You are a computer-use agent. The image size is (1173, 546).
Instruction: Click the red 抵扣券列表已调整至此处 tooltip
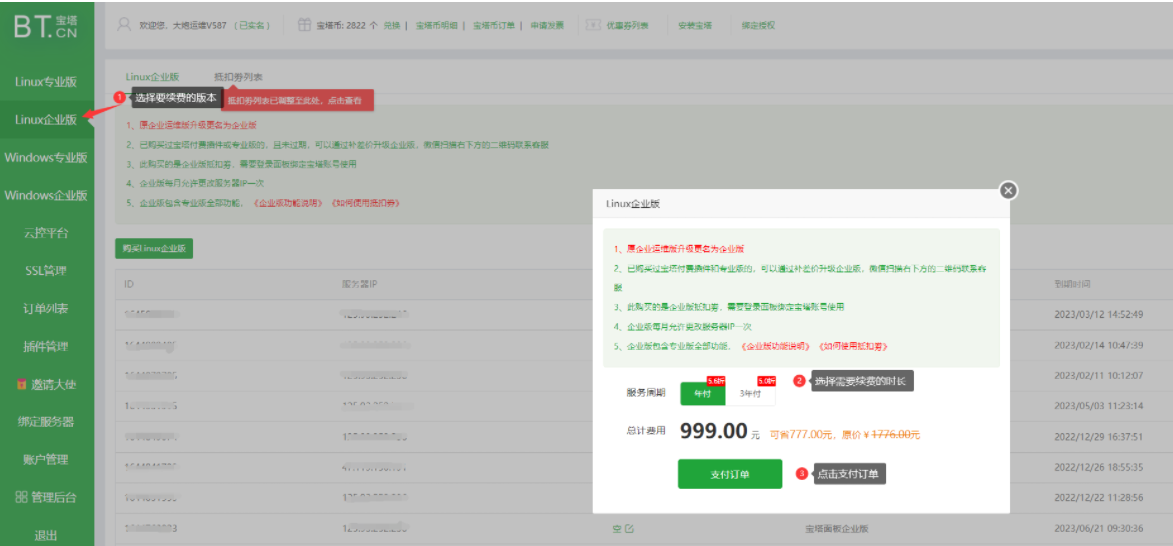pos(298,99)
